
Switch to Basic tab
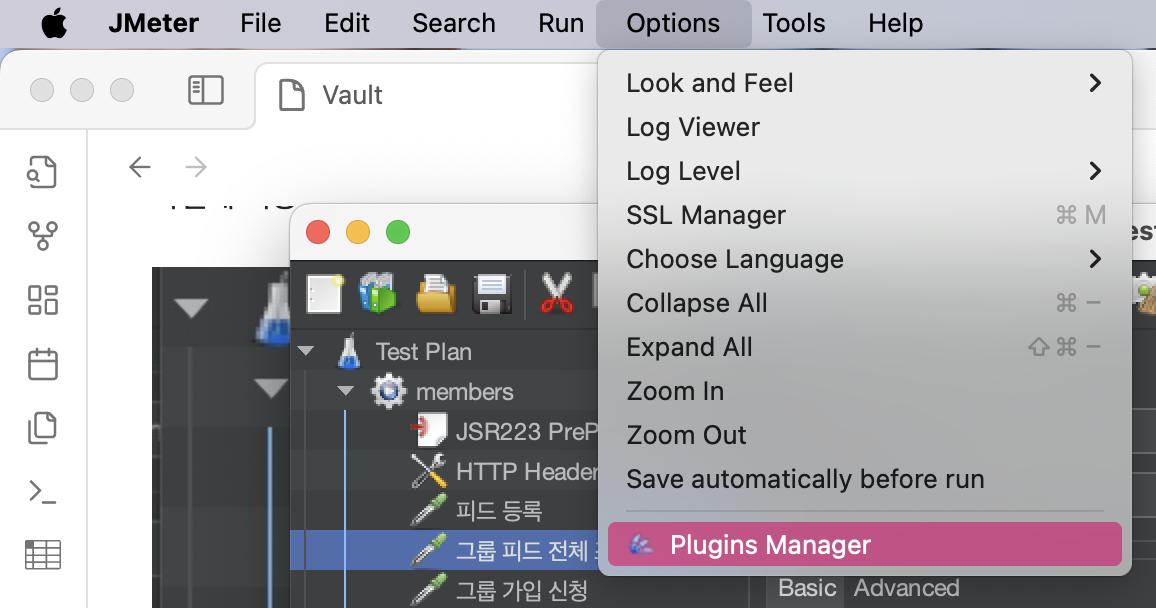click(807, 588)
